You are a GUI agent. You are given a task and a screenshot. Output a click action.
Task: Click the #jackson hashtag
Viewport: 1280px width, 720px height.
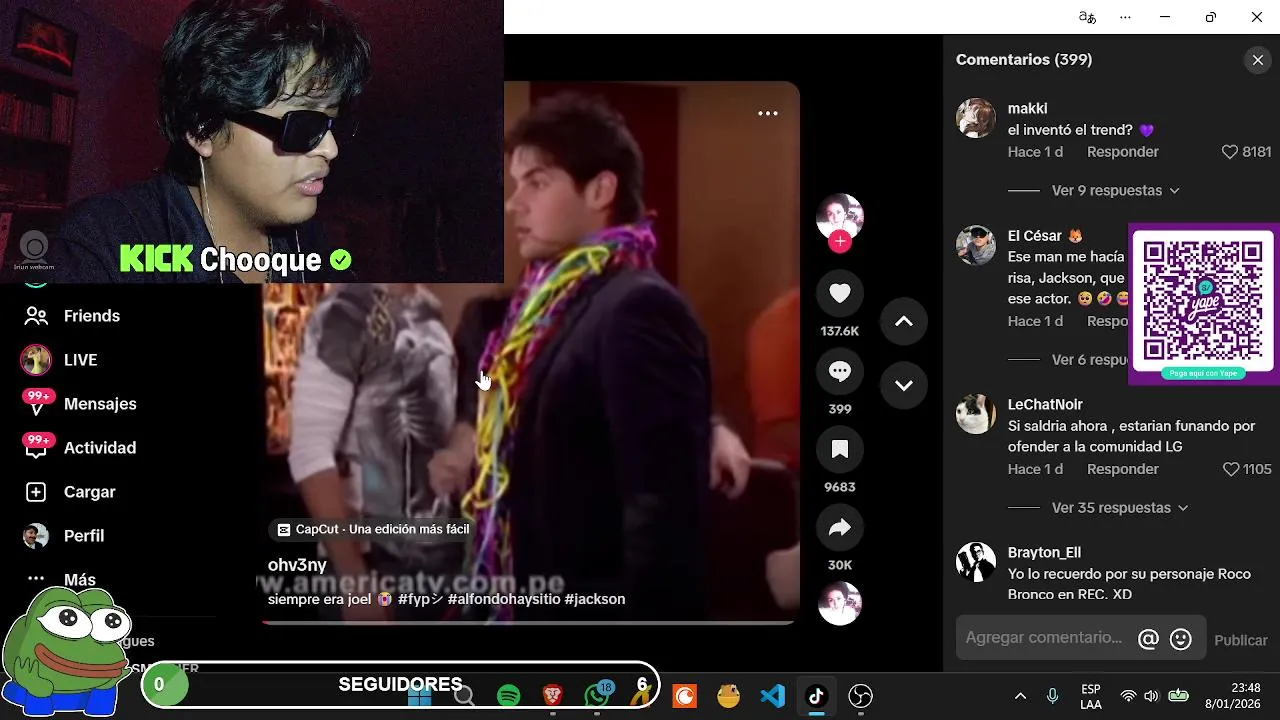click(x=595, y=599)
